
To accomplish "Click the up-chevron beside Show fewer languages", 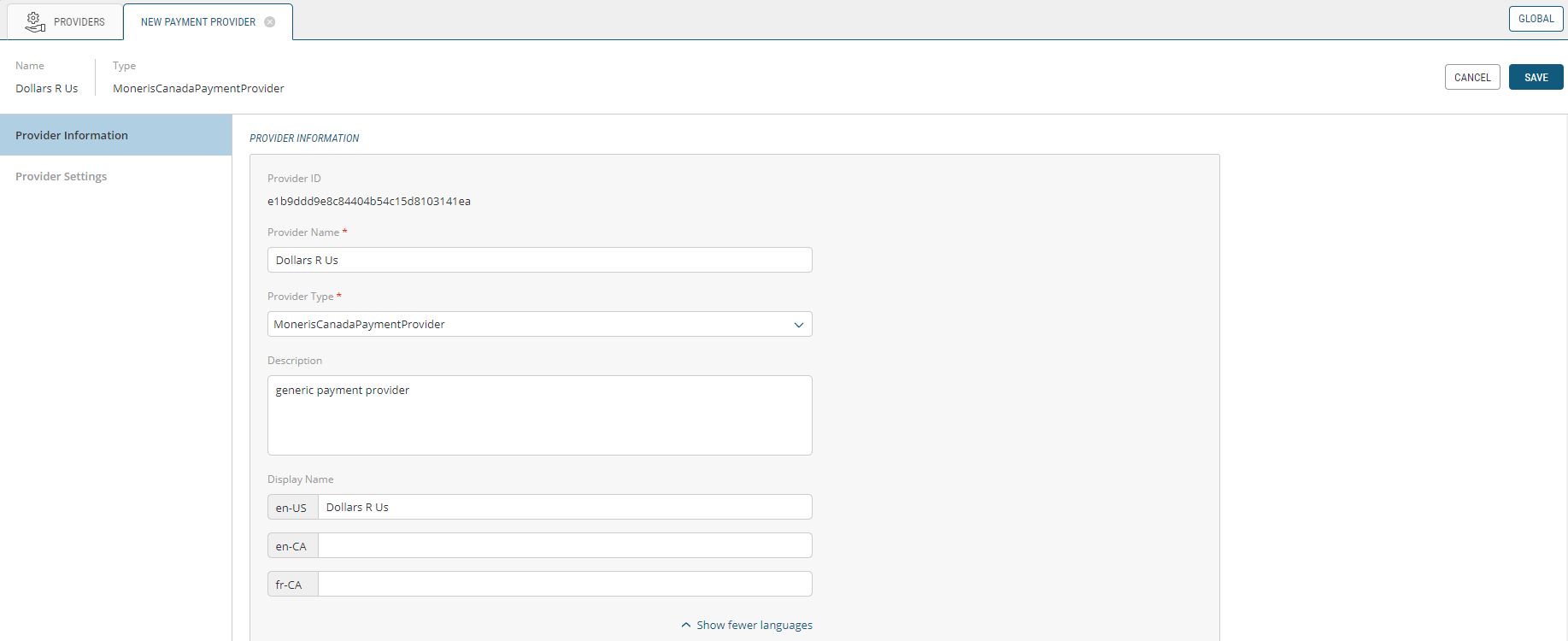I will point(685,626).
